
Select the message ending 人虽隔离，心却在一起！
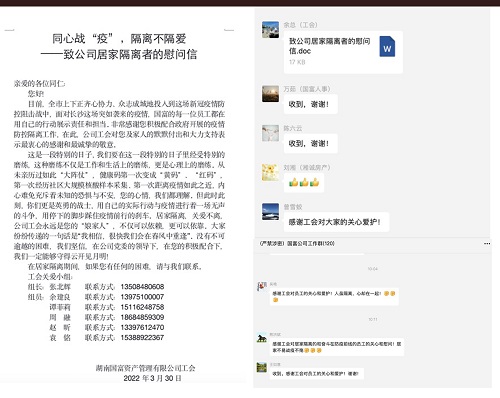(x=334, y=296)
